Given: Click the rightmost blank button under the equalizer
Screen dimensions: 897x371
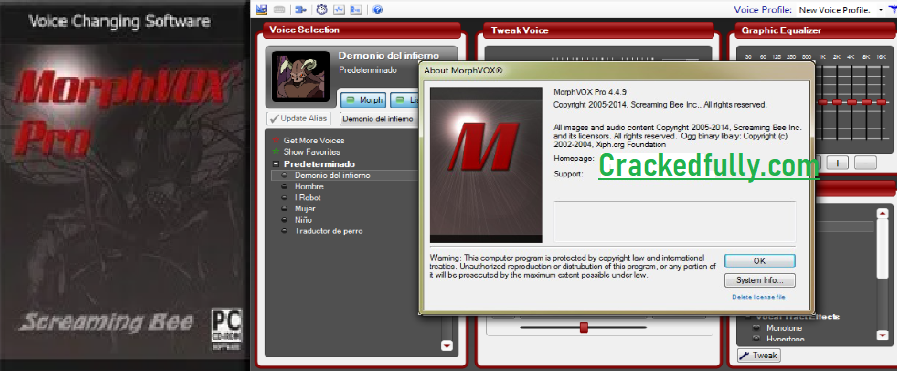Looking at the screenshot, I should point(865,162).
